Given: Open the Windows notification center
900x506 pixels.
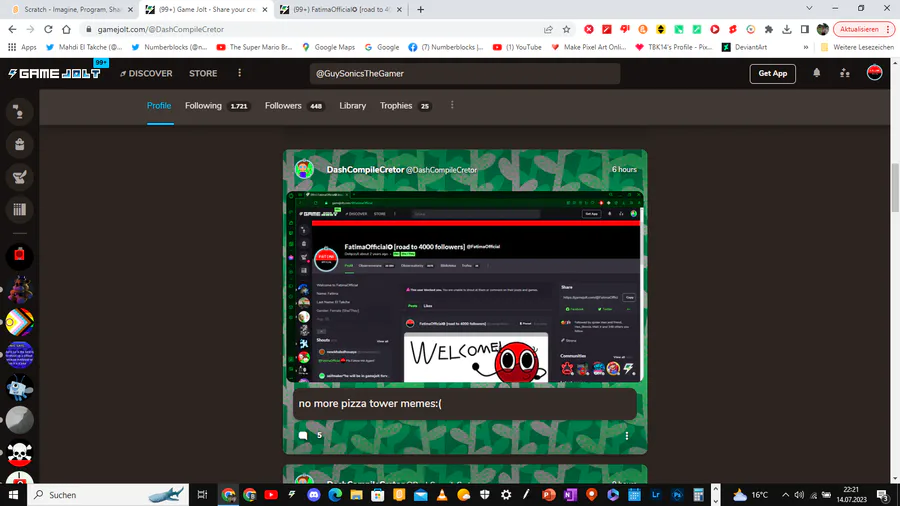Looking at the screenshot, I should [x=883, y=495].
